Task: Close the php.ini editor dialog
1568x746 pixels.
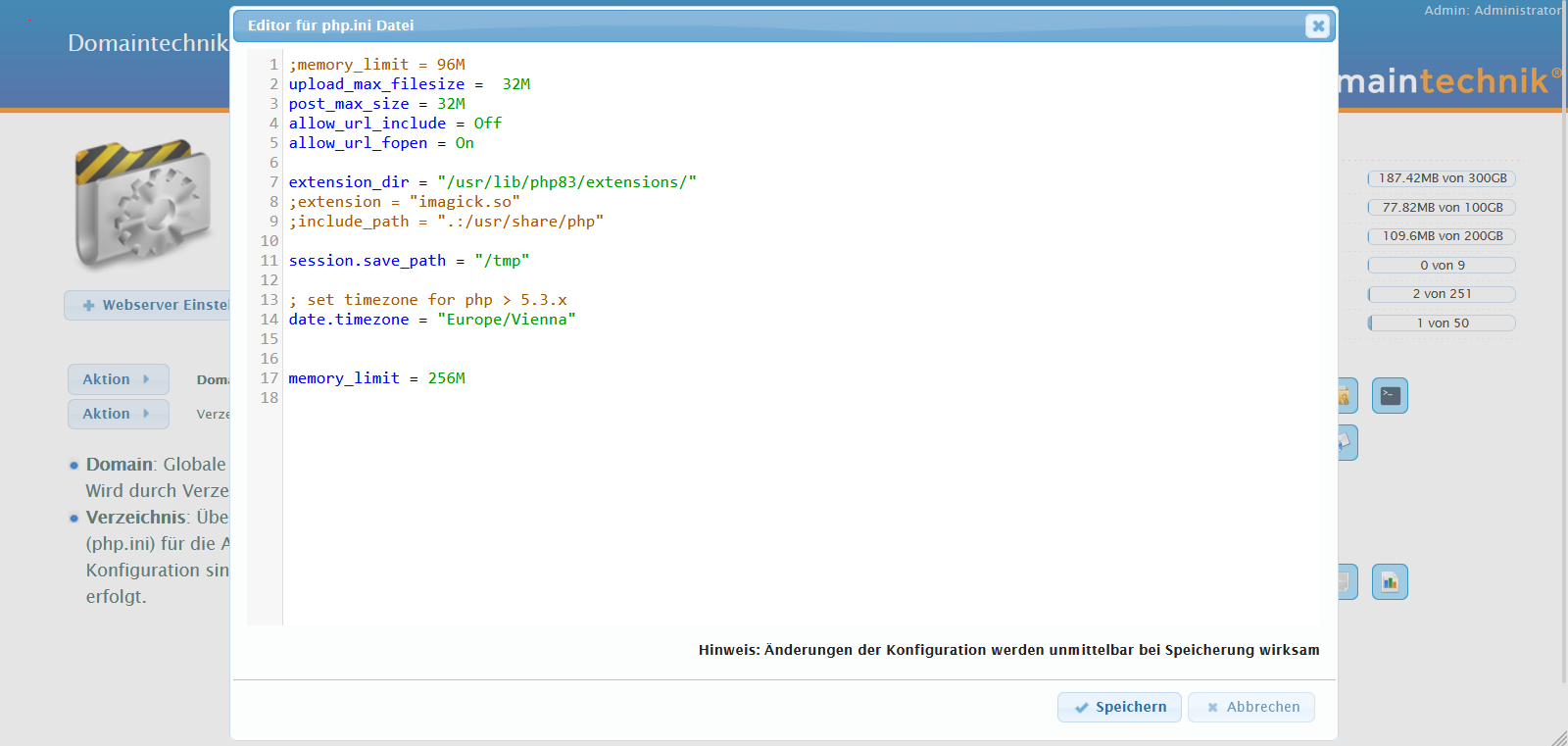Action: click(x=1318, y=26)
